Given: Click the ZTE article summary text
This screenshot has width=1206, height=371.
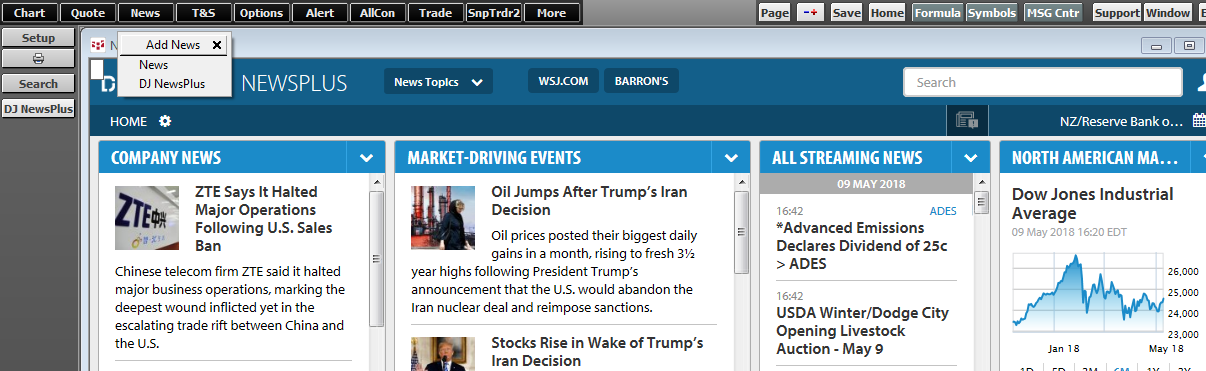Looking at the screenshot, I should [230, 307].
